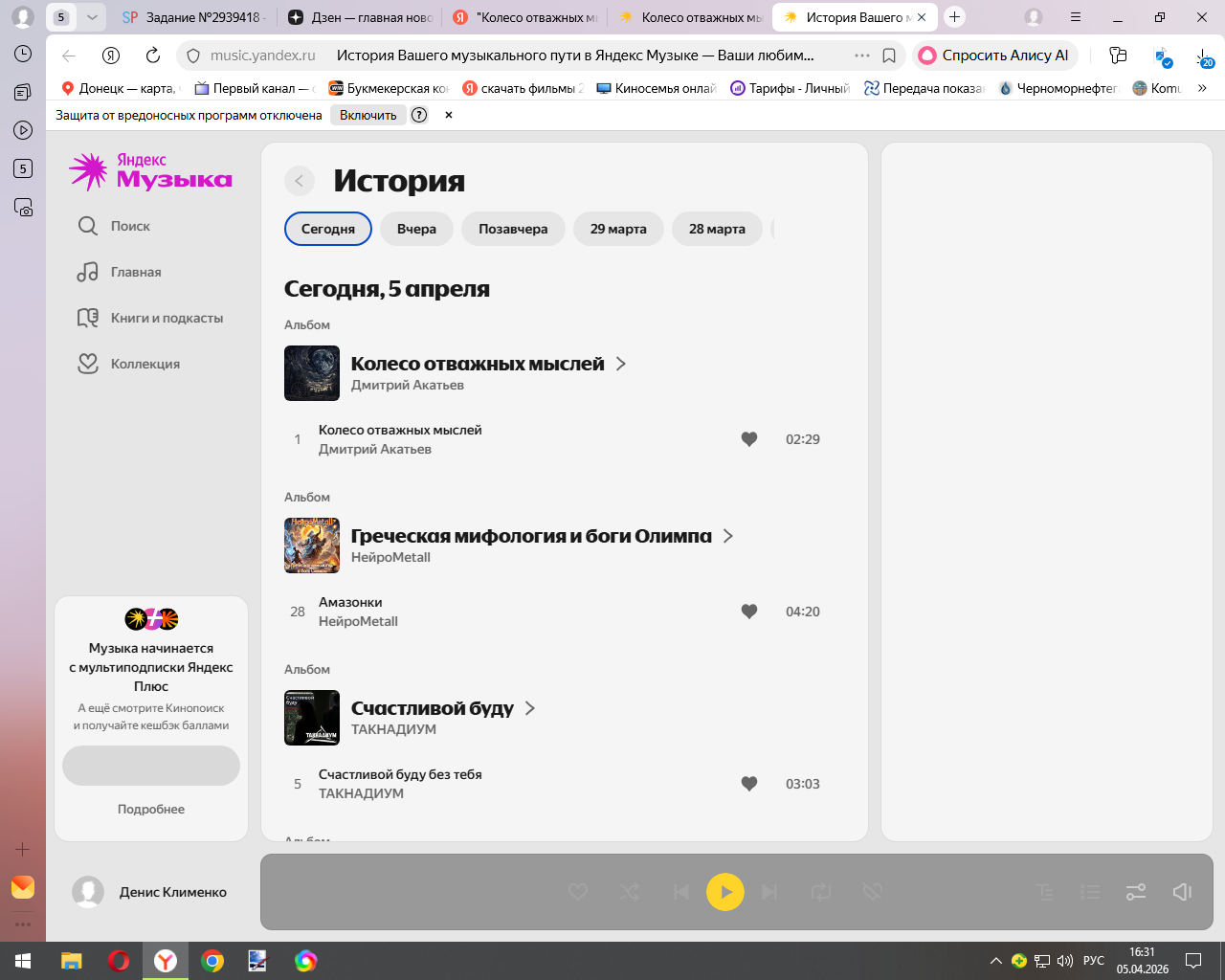Click Включить in protection notice bar
The height and width of the screenshot is (980, 1225).
pyautogui.click(x=367, y=115)
